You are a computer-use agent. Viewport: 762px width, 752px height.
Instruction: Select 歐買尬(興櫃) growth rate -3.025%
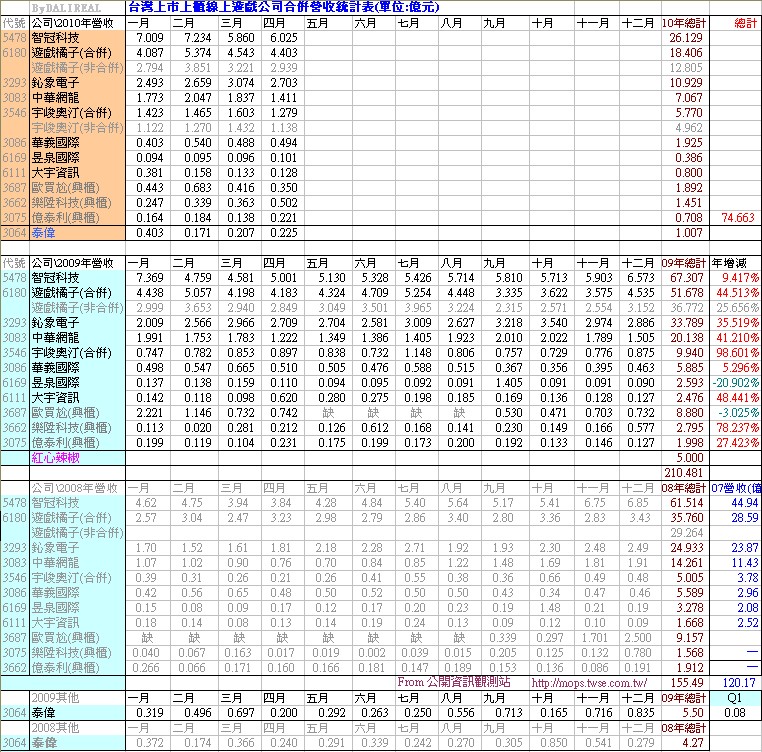738,413
